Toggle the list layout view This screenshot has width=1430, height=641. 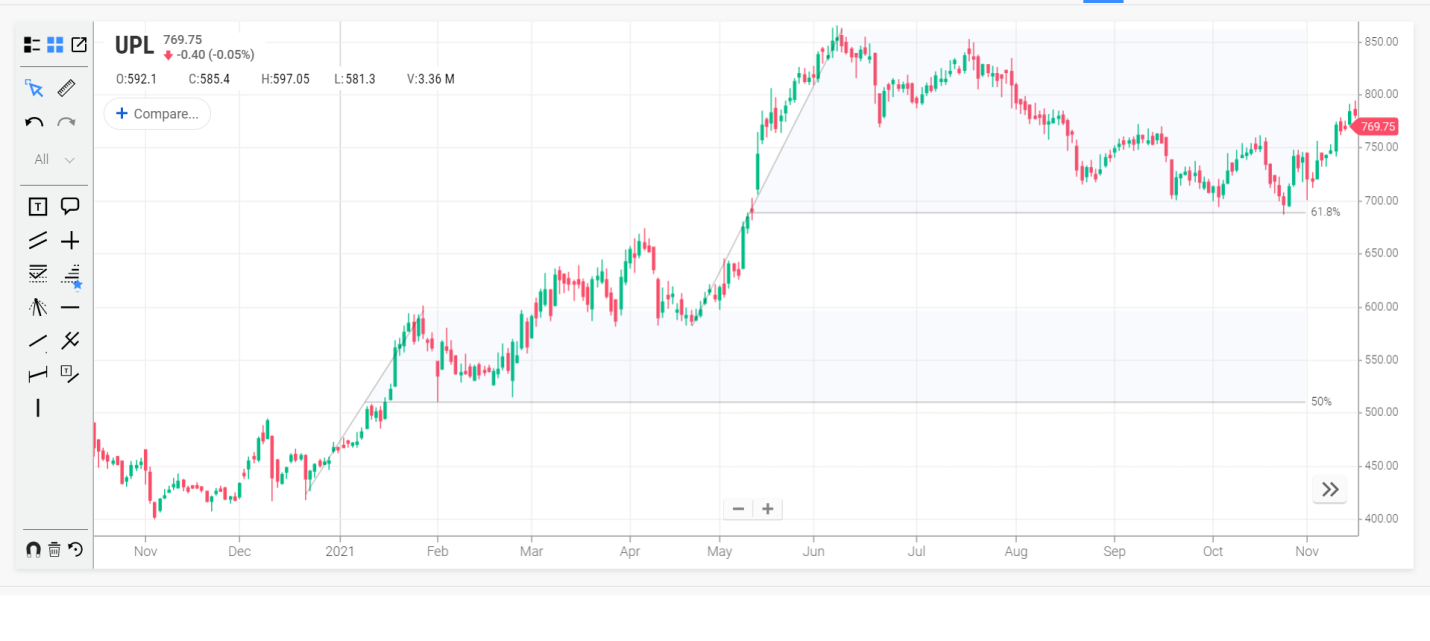coord(32,45)
